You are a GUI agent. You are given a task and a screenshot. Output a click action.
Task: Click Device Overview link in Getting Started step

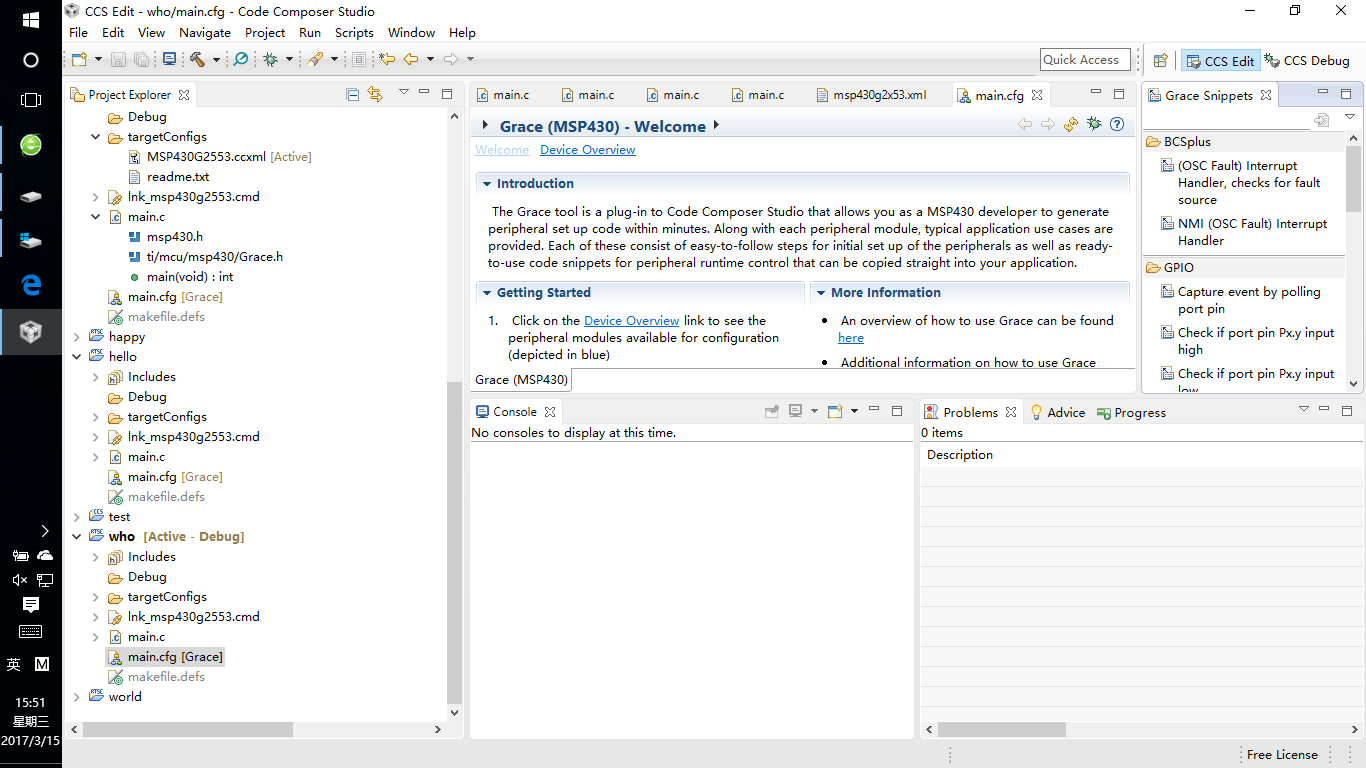632,321
